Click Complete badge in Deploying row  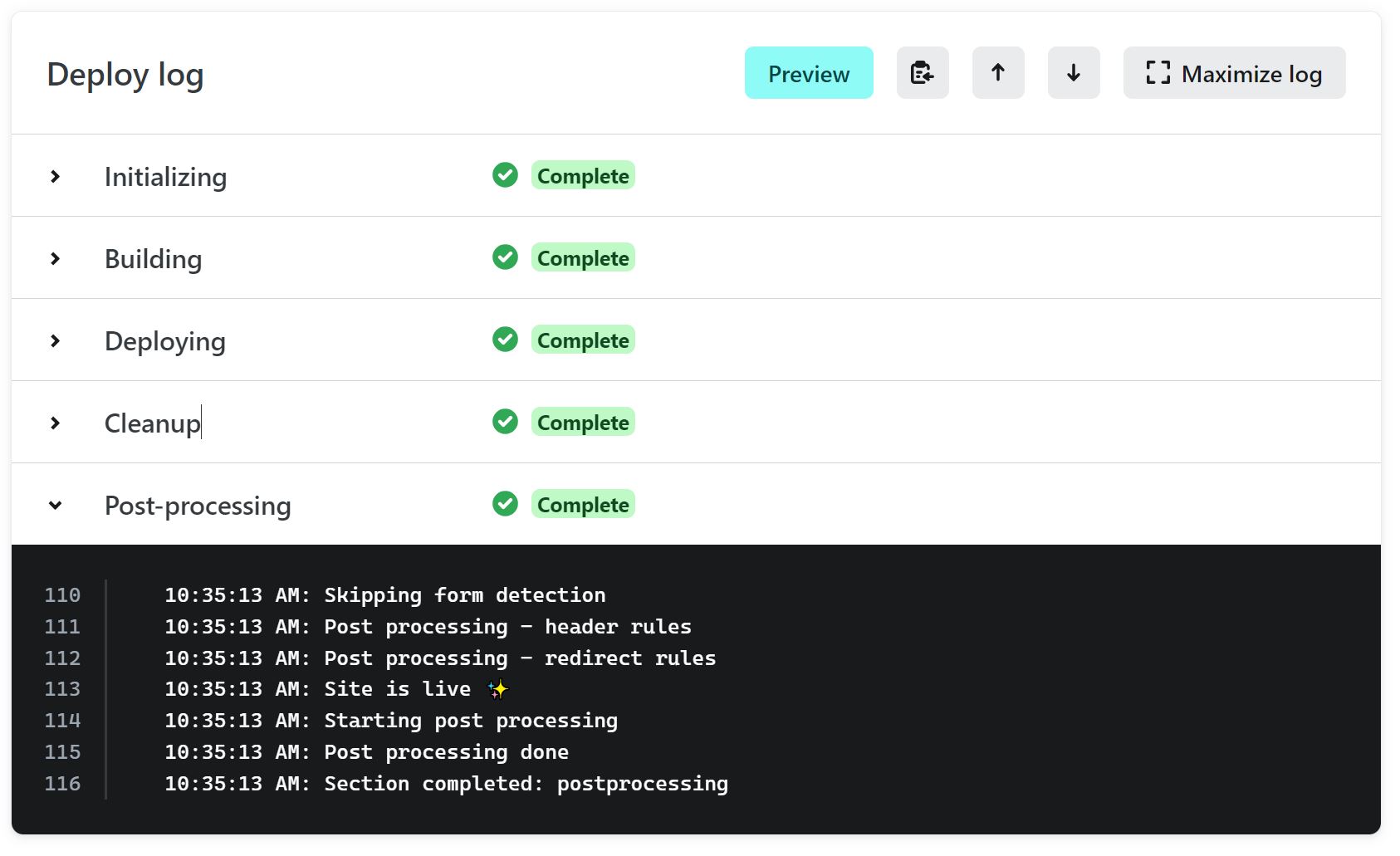click(583, 340)
